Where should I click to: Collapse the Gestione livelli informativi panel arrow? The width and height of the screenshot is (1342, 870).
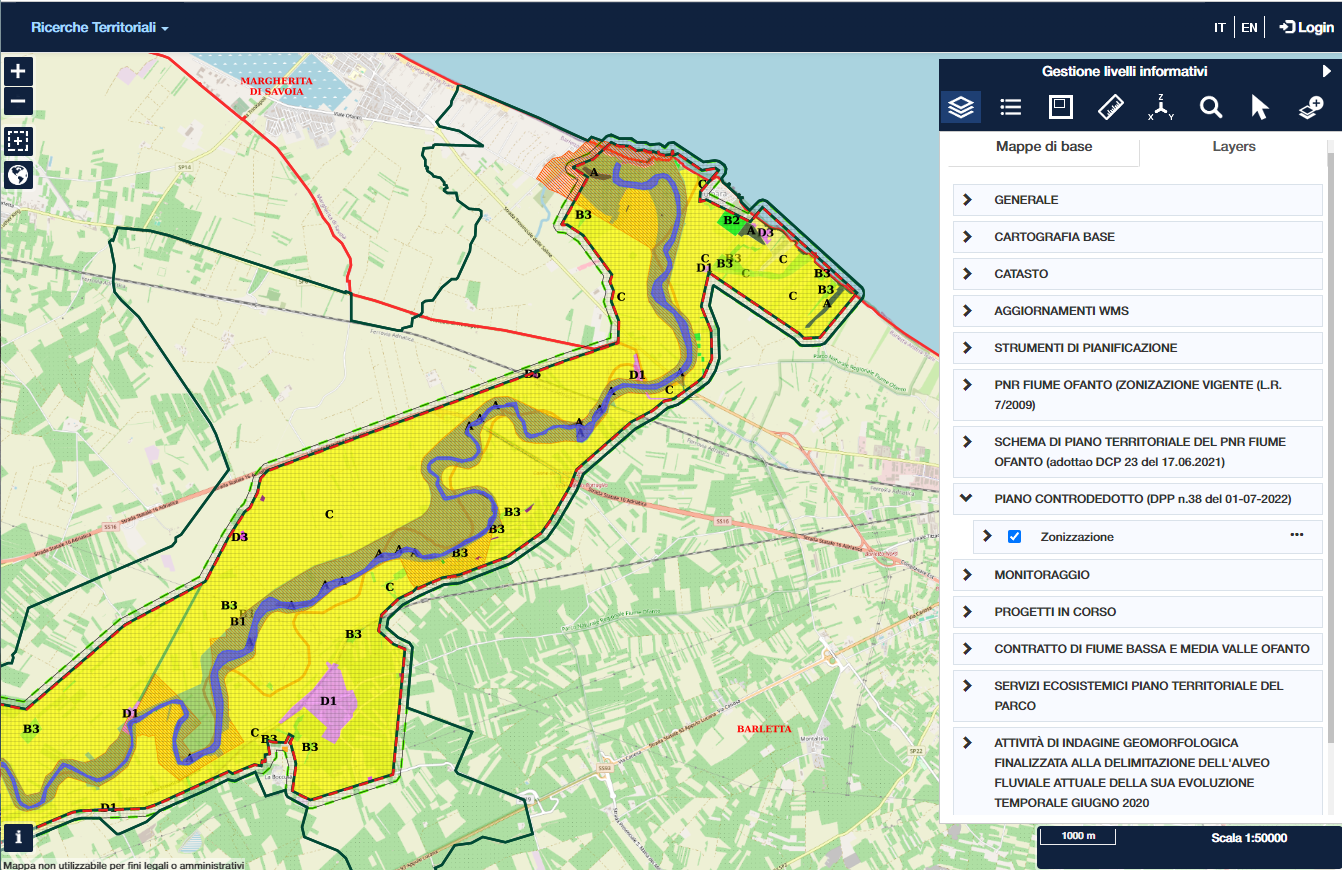tap(1326, 71)
